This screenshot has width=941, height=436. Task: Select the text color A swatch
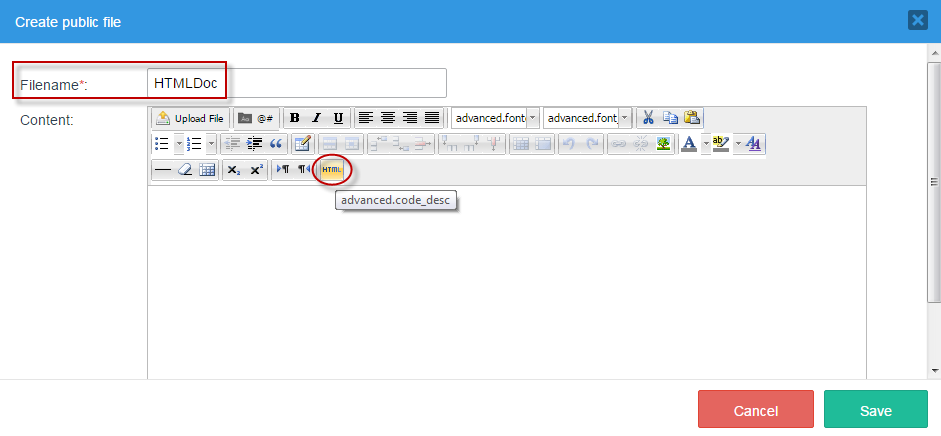[688, 144]
